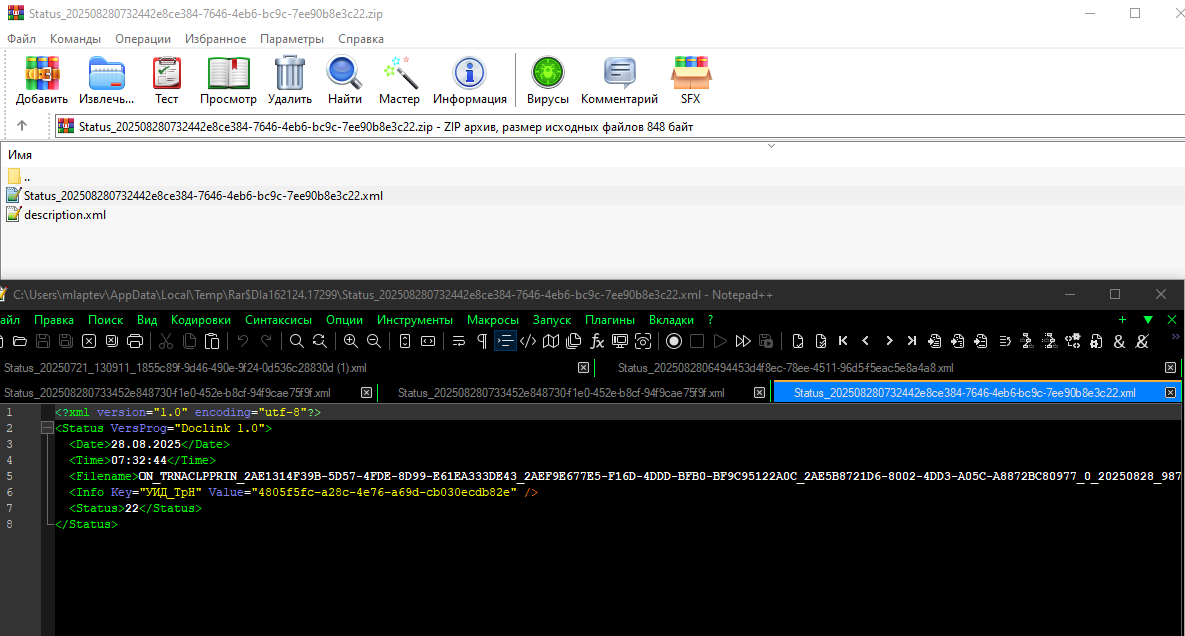This screenshot has height=636, width=1185.
Task: Click the Time value 07:32:44
Action: click(x=139, y=460)
